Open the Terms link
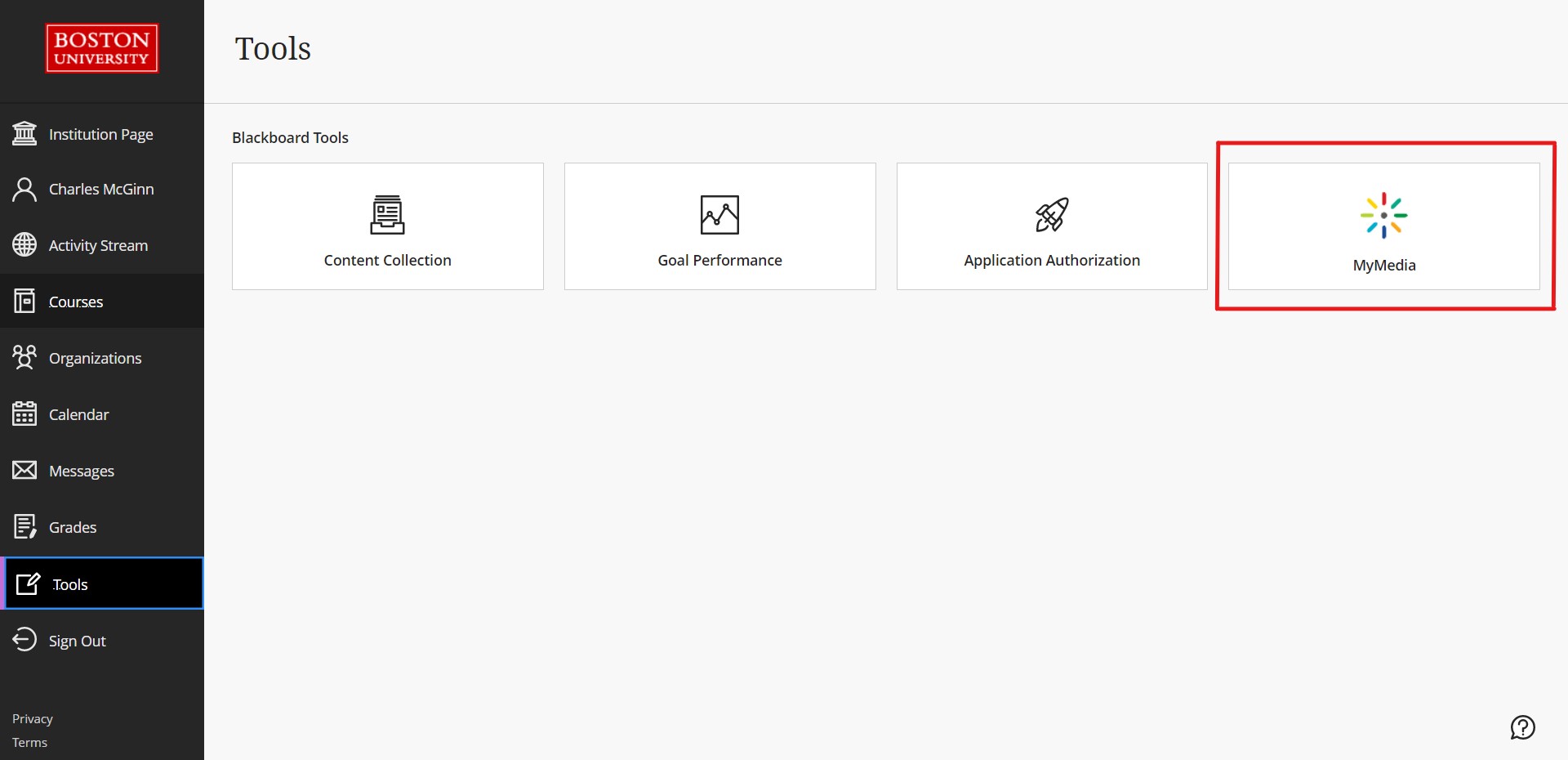The image size is (1568, 760). (29, 743)
